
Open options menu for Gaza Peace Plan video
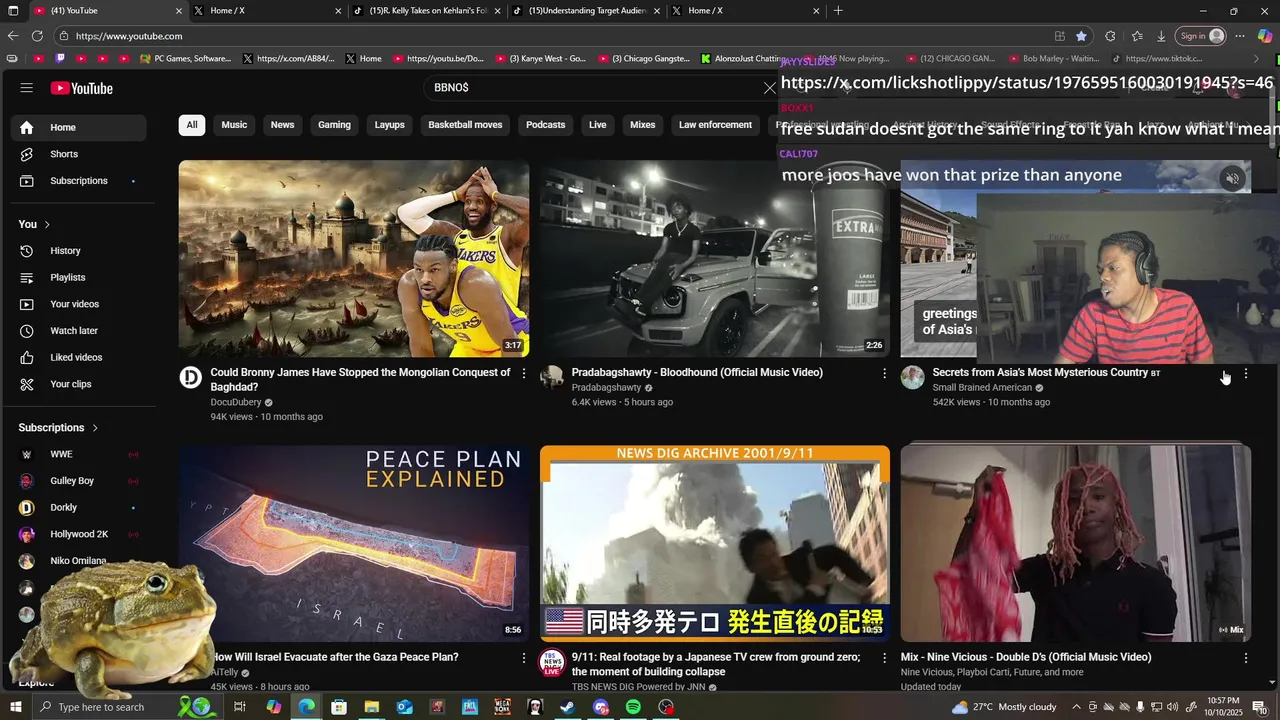(x=523, y=658)
